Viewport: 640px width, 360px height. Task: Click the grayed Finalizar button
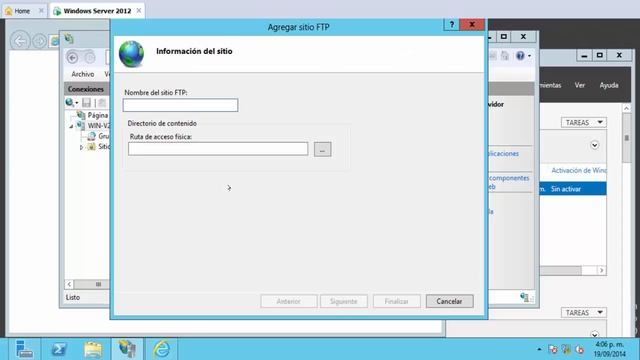[x=396, y=301]
